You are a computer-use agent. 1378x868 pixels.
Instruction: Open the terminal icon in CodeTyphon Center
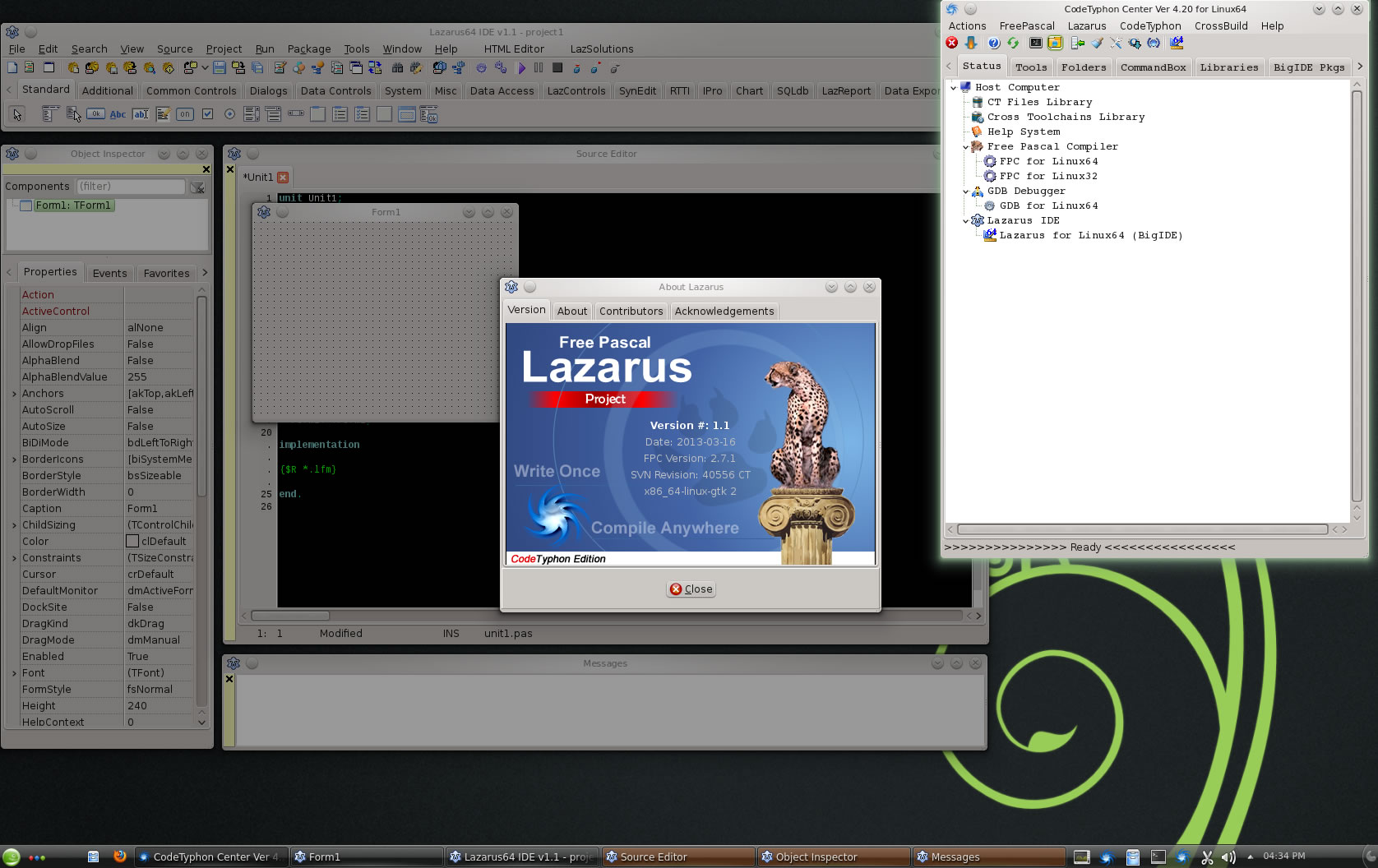1036,43
